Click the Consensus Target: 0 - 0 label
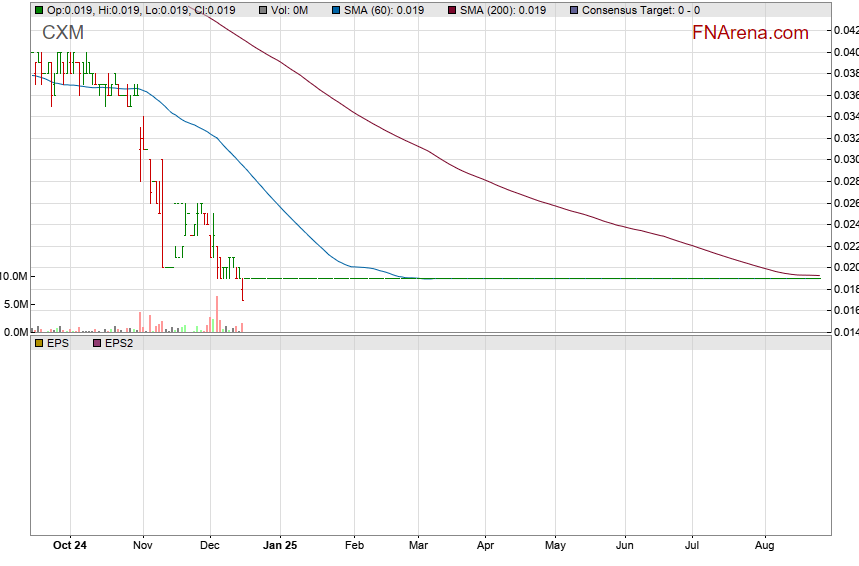 click(x=641, y=10)
